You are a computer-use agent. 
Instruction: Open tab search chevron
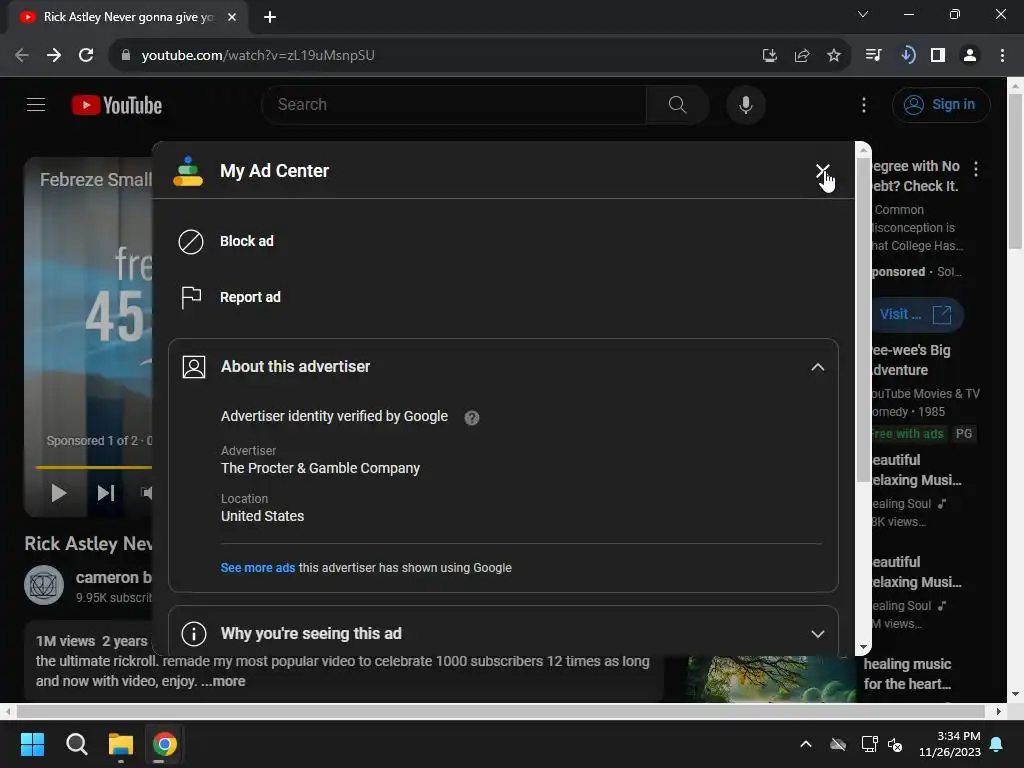point(863,14)
